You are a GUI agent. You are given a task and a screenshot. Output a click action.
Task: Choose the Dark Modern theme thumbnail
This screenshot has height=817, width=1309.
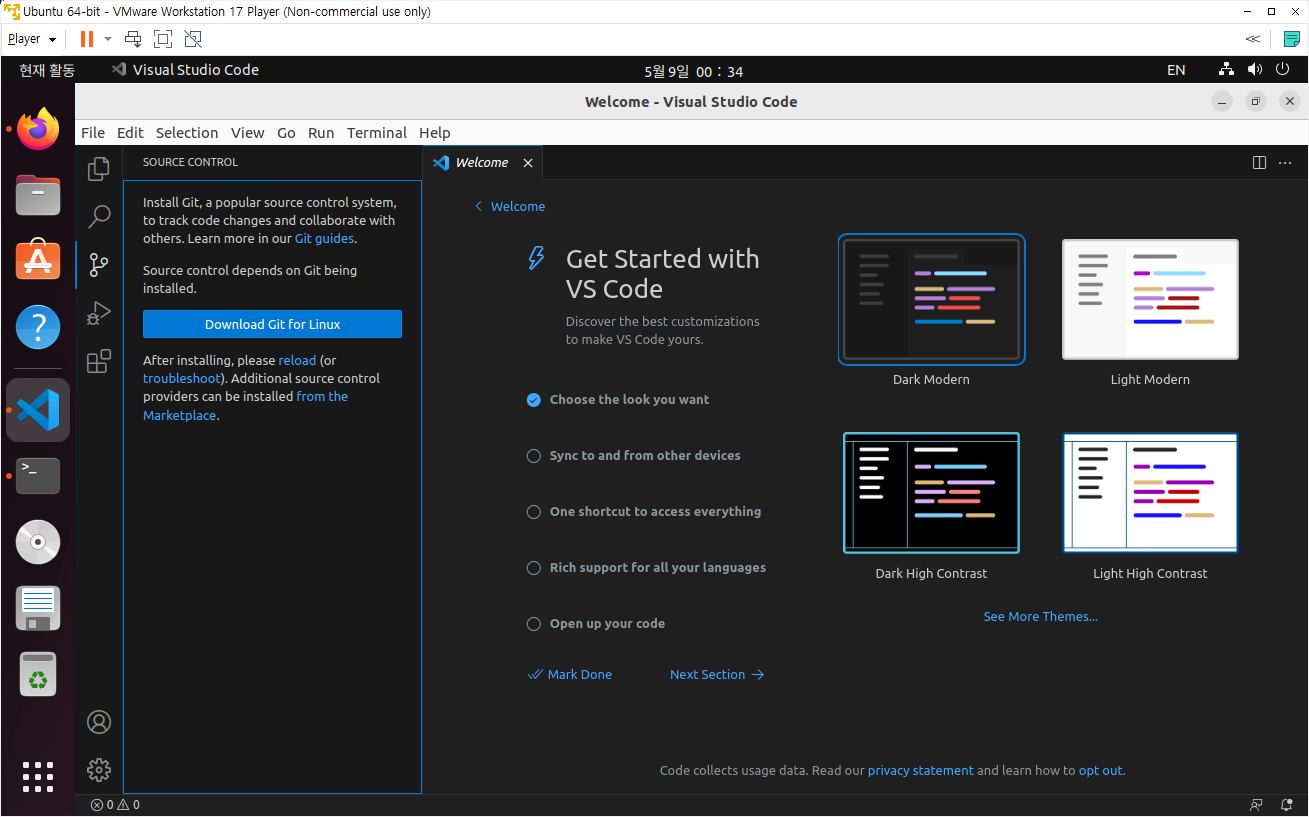coord(931,299)
